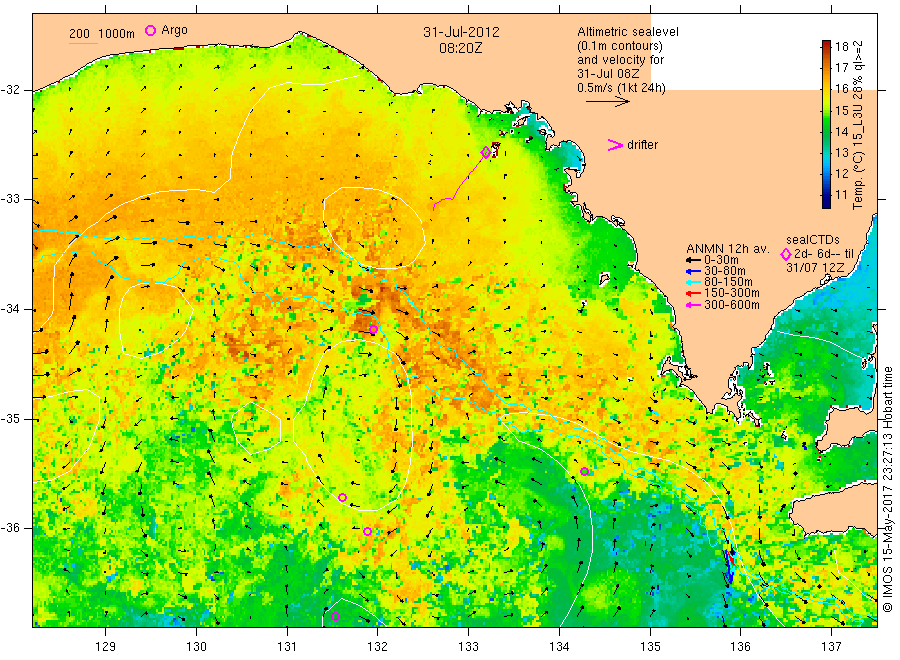This screenshot has height=660, width=900.
Task: Click the seal CTD diamond marker near 133.2°E 32.6°S
Action: pos(486,152)
